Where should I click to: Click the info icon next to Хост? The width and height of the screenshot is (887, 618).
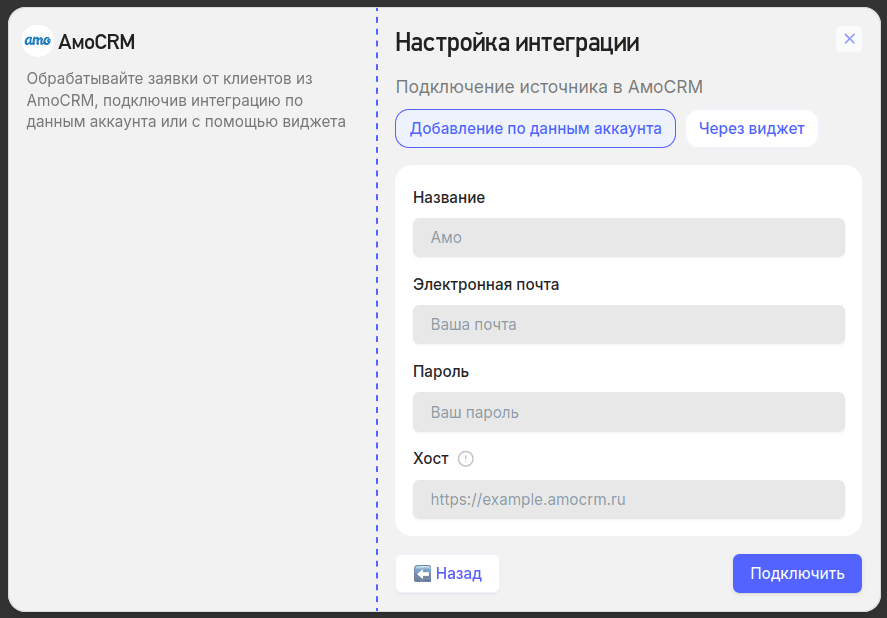(467, 459)
